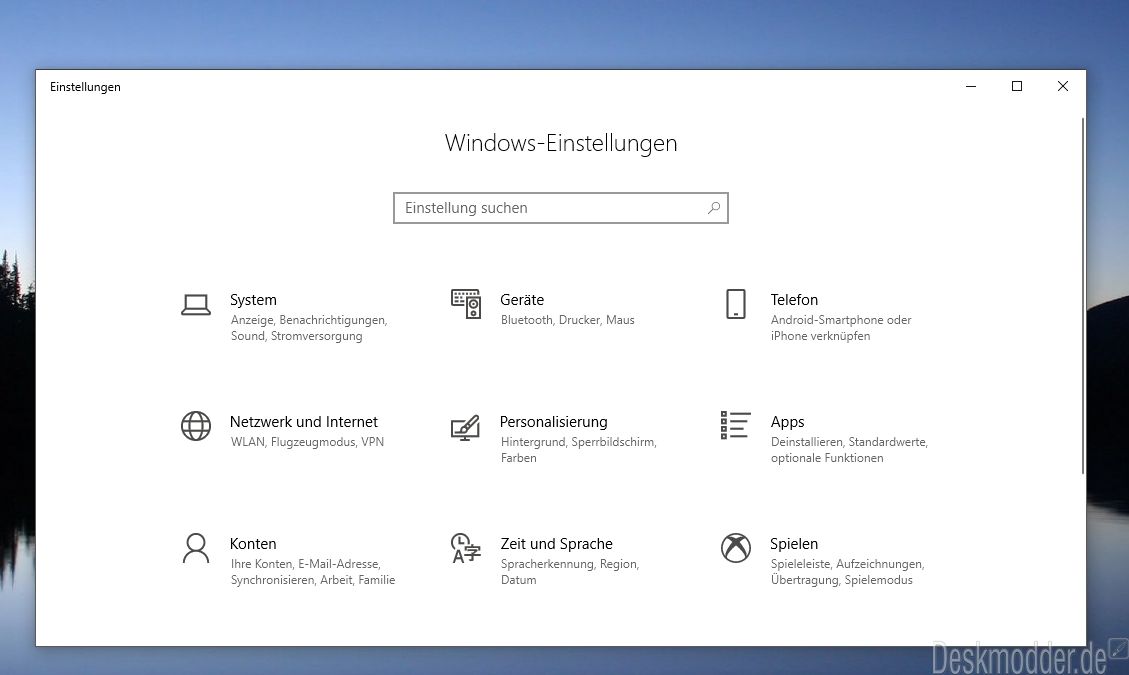Click 'Android-Smartphone oder iPhone verknüpfen' text
The image size is (1129, 675).
841,328
